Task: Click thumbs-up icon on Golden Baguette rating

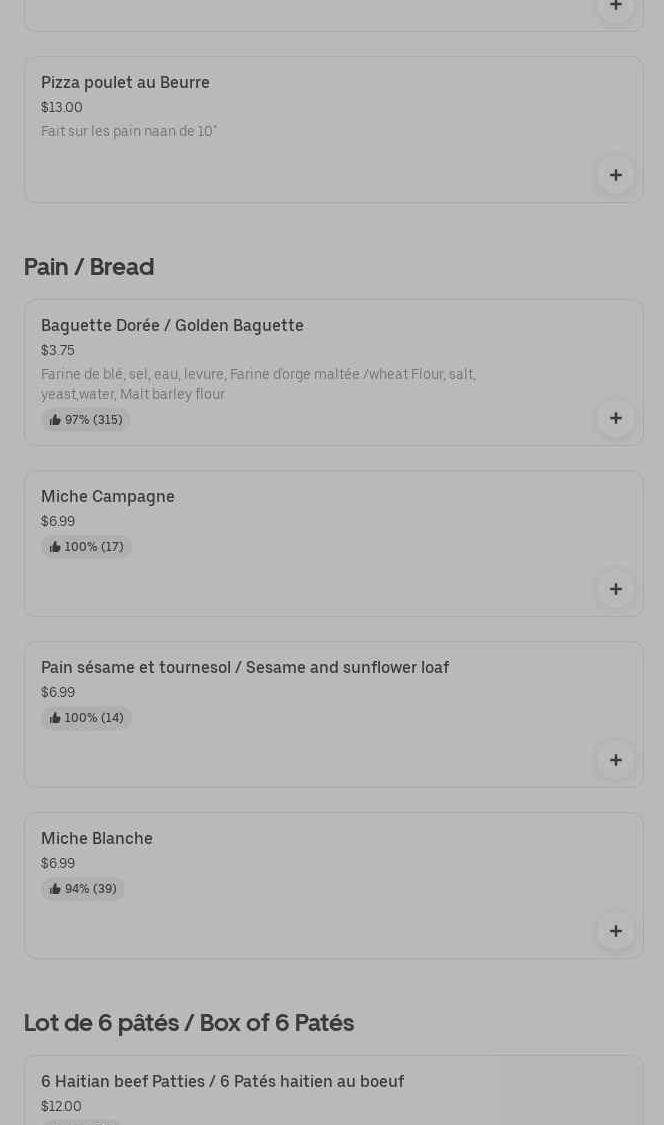Action: [55, 420]
